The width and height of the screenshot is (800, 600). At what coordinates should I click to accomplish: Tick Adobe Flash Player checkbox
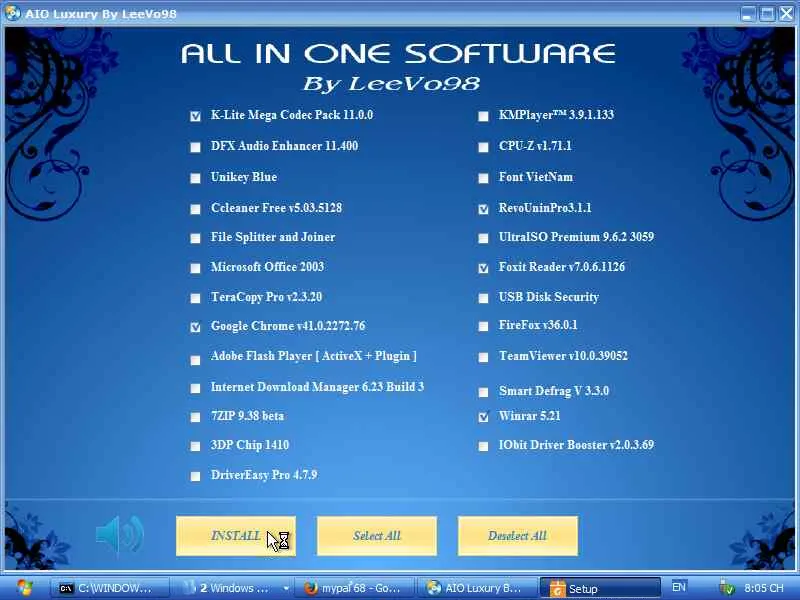coord(195,360)
